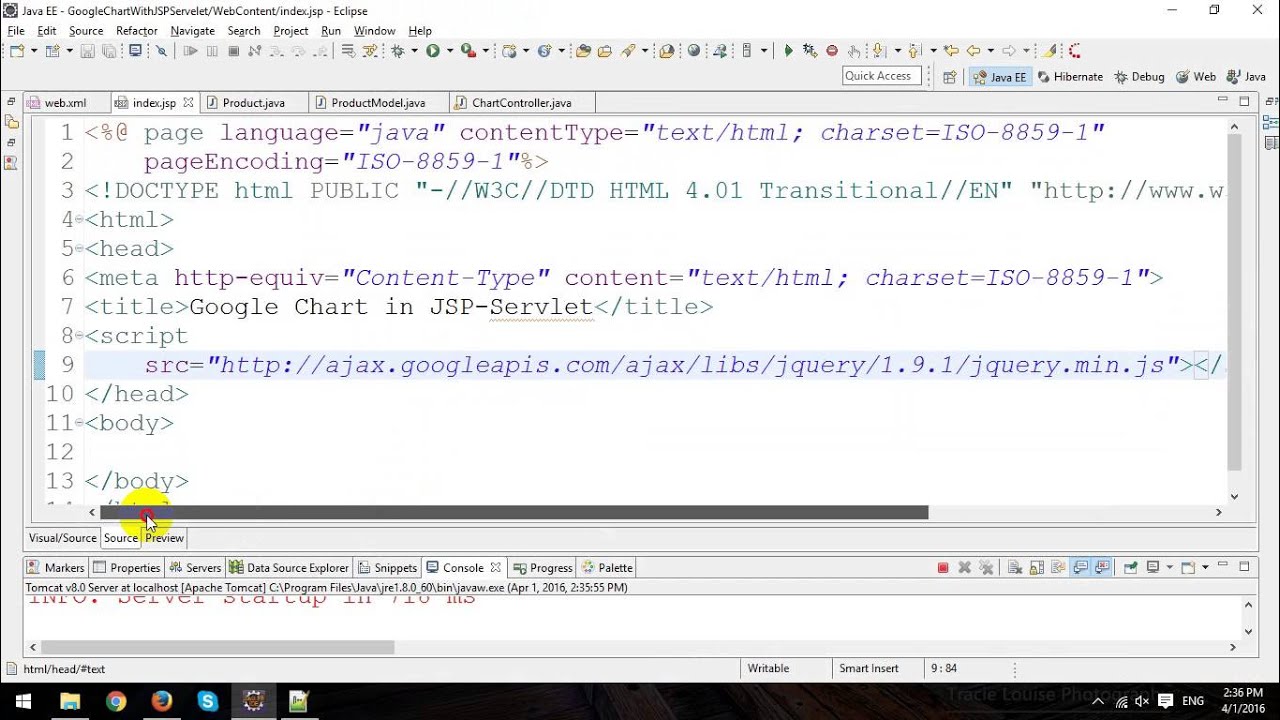Open dropdown arrow next to Debug button

tap(414, 51)
